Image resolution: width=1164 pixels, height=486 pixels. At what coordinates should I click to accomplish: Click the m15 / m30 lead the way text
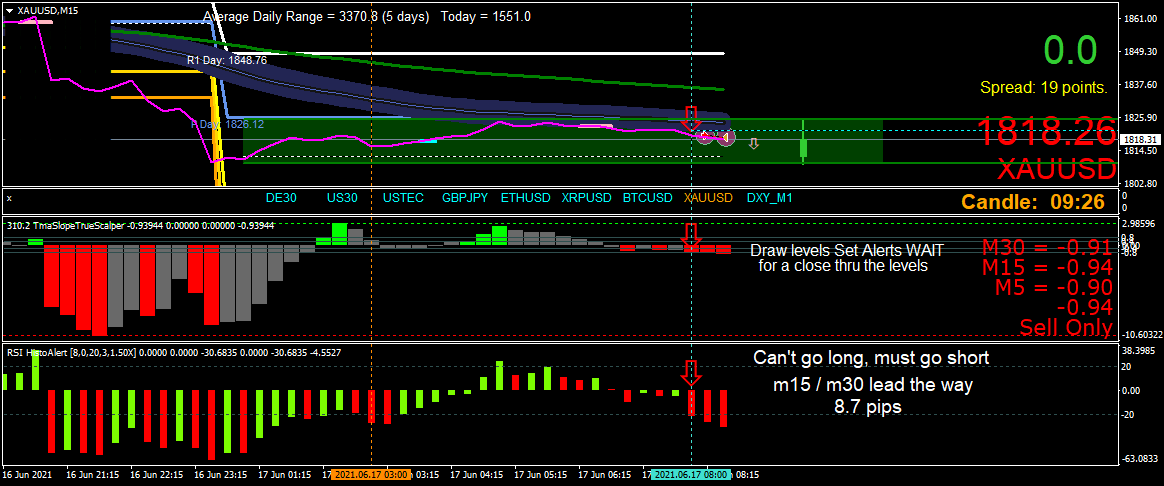872,386
